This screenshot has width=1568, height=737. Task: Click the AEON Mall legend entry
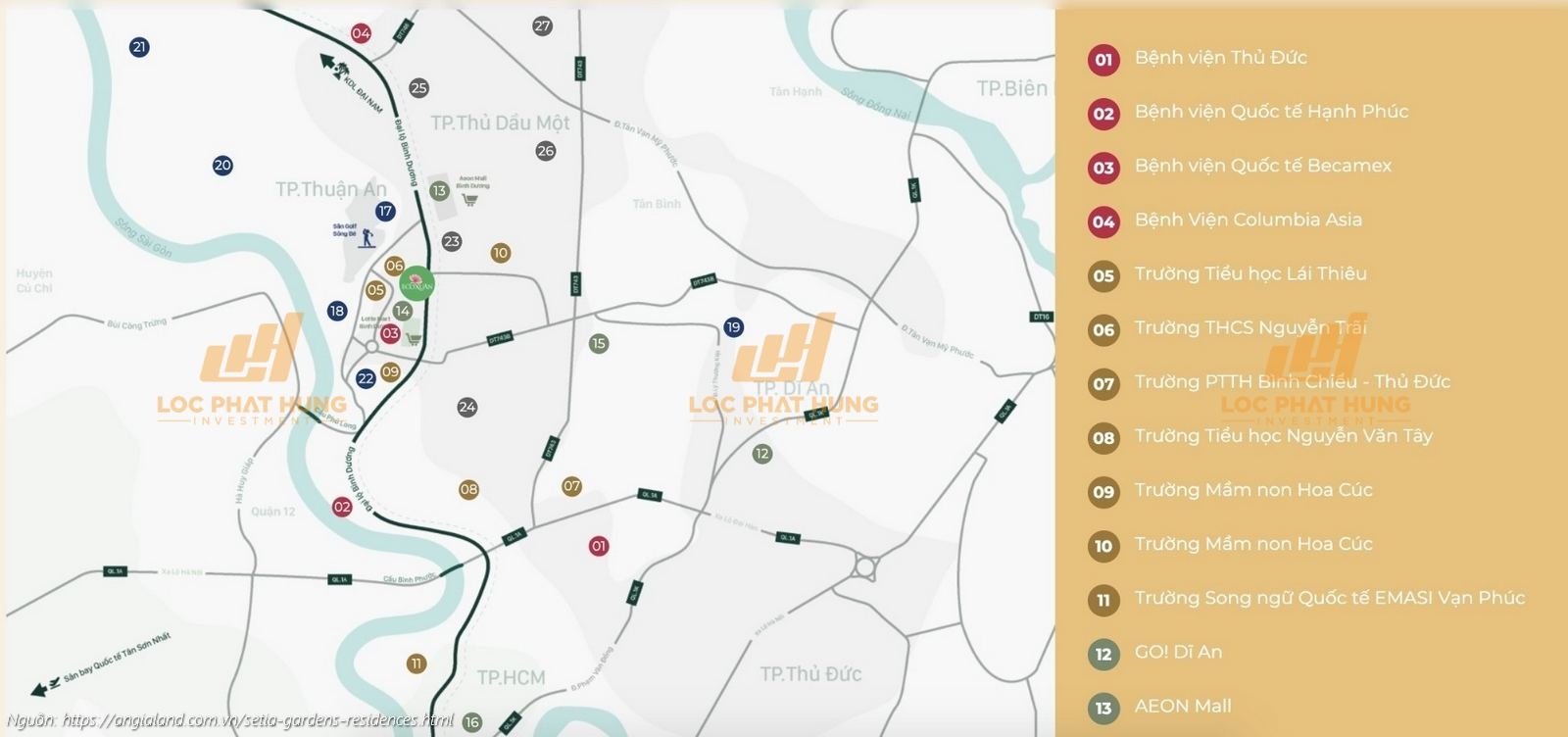(1183, 706)
